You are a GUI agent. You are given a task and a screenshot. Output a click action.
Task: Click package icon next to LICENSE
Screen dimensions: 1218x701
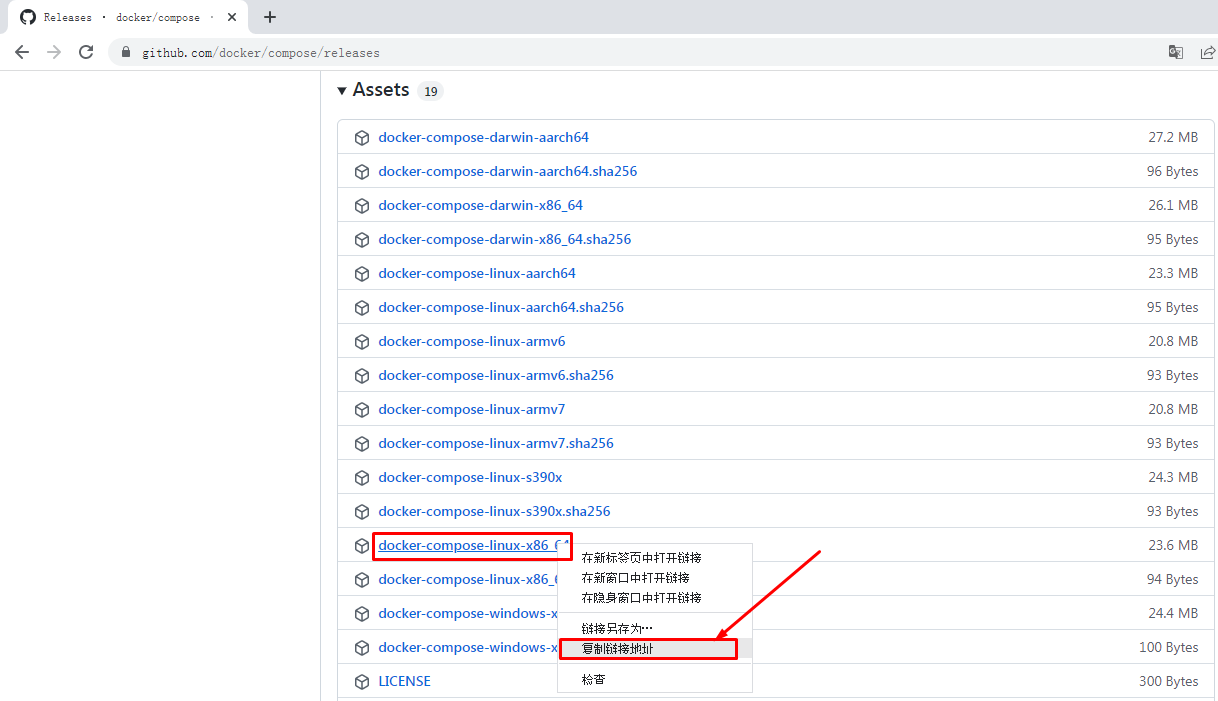point(362,682)
